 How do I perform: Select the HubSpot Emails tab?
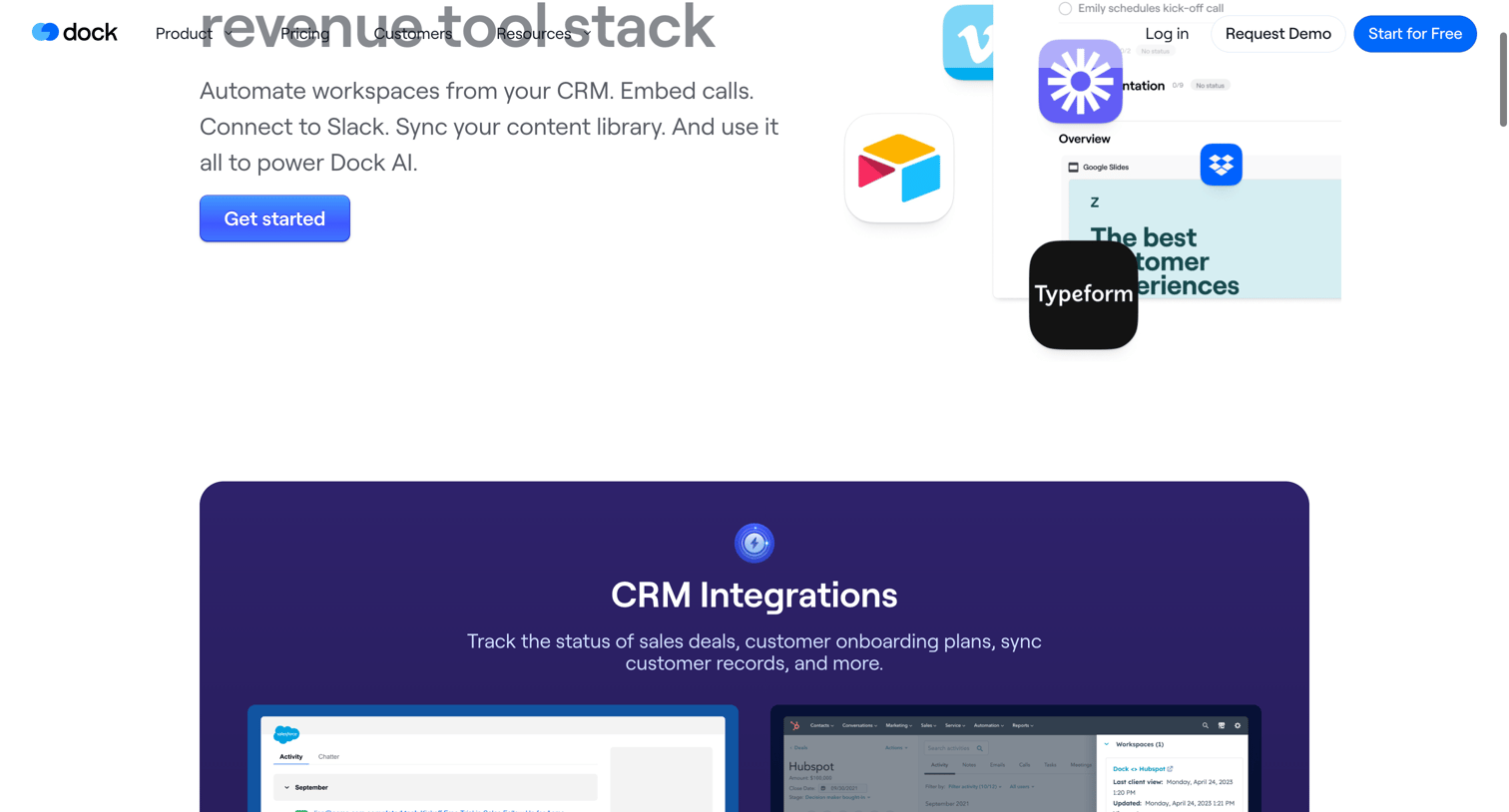pos(997,765)
